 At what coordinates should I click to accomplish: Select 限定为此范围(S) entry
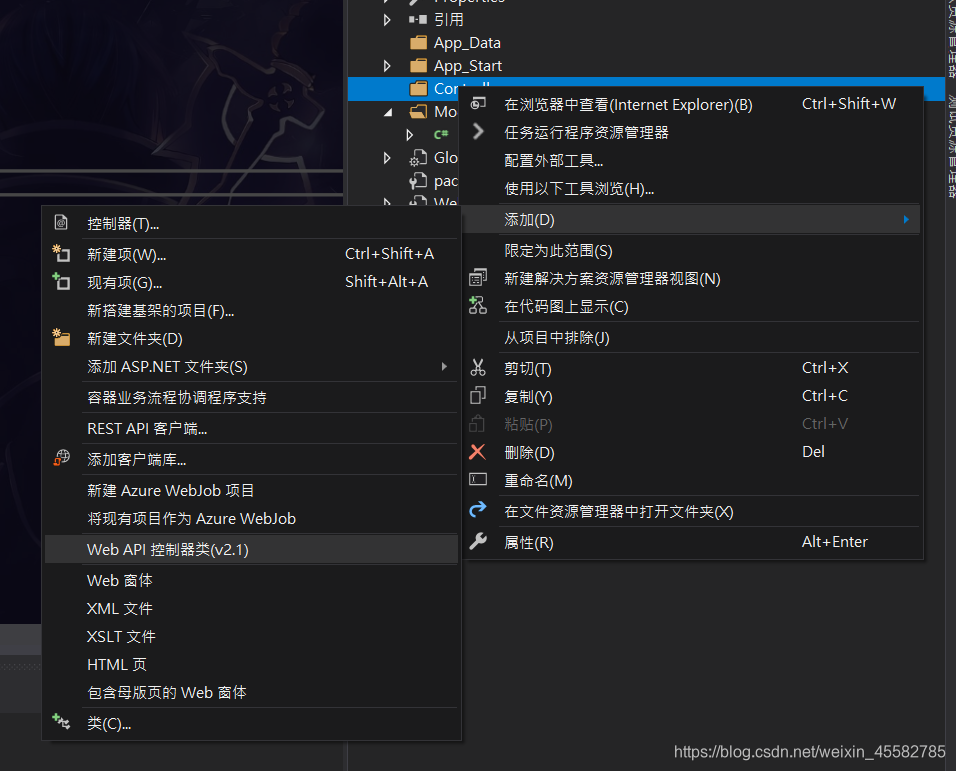point(691,250)
